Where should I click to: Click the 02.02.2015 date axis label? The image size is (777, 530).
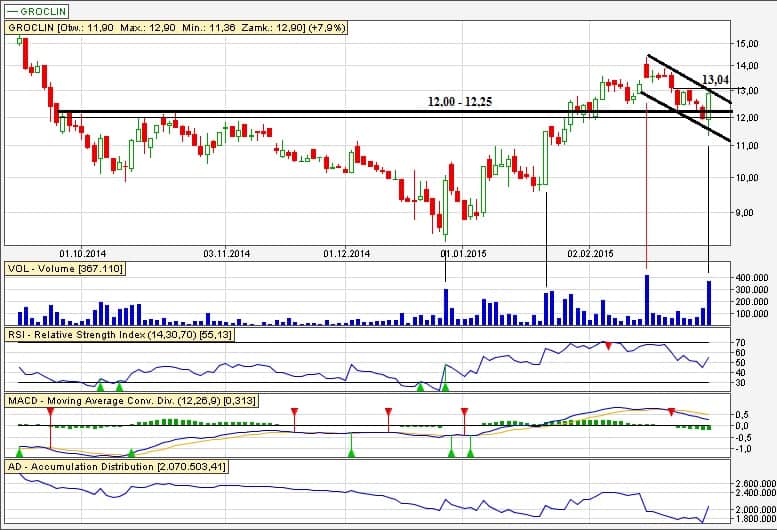[590, 253]
